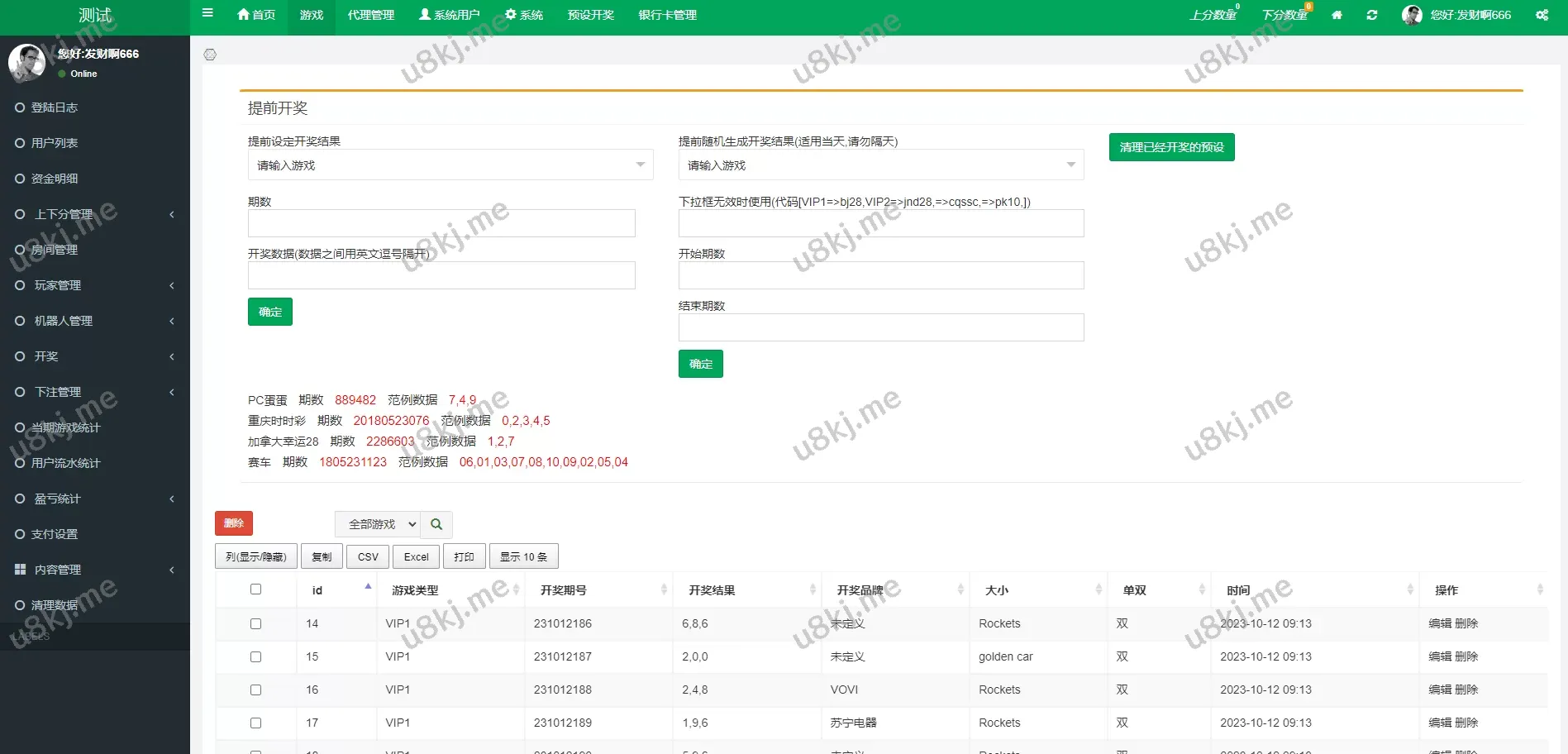Open the 银行卡管理 top menu item
This screenshot has height=754, width=1568.
pos(667,15)
